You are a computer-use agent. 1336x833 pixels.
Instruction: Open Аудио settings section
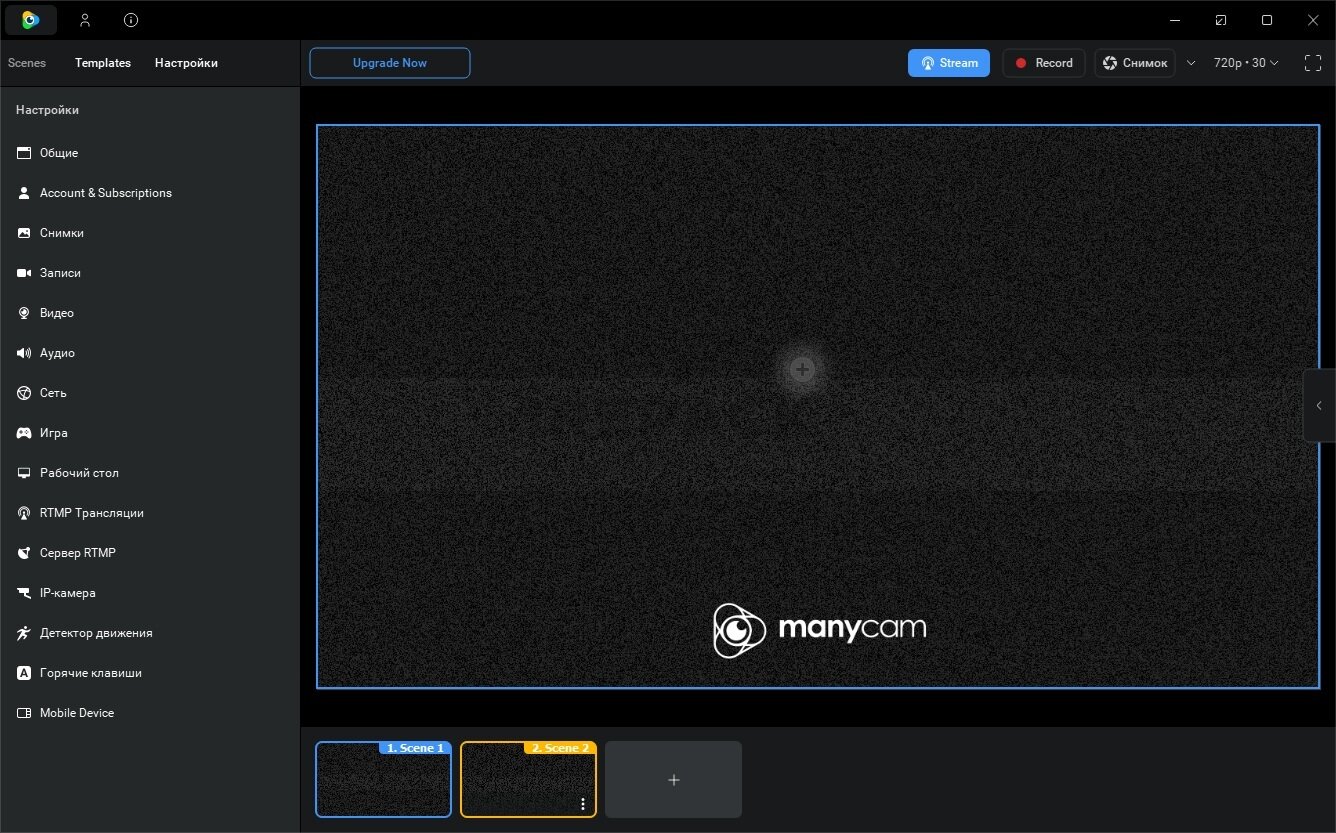[x=150, y=353]
